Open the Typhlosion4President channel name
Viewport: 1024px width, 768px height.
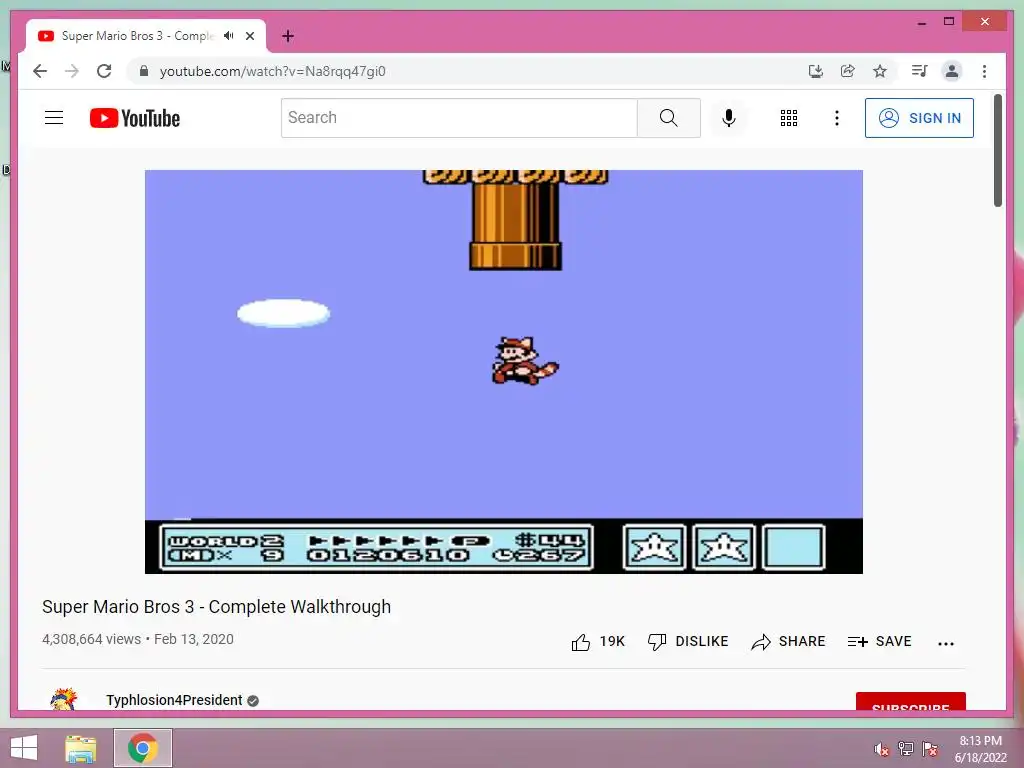[174, 700]
